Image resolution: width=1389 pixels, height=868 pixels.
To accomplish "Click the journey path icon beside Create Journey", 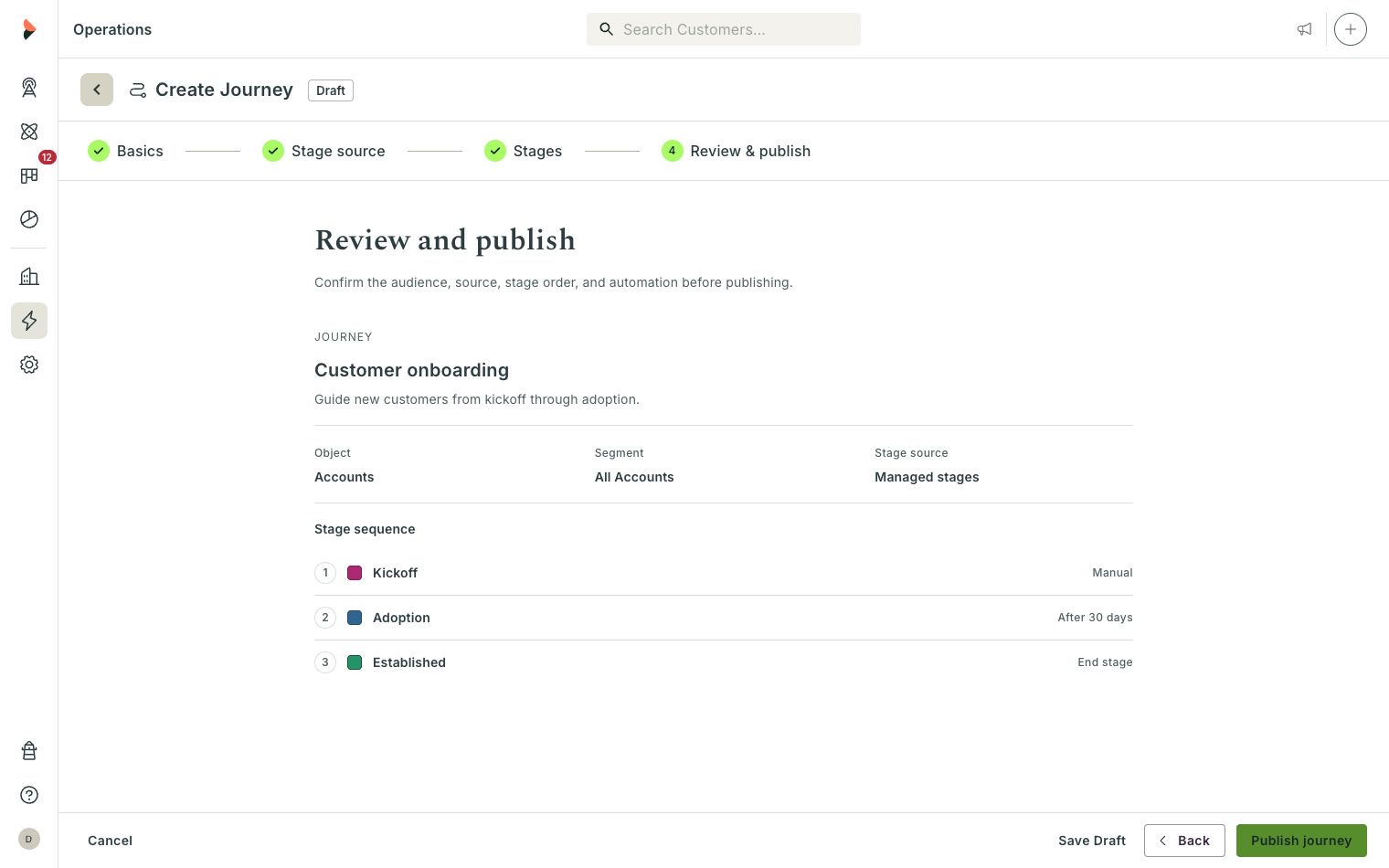I will (x=138, y=90).
